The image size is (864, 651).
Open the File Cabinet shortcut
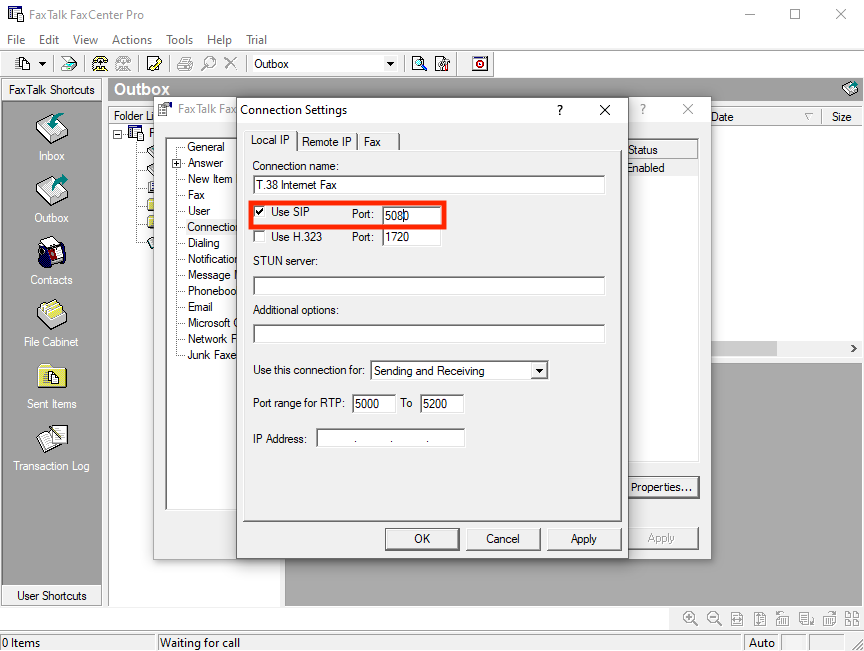pos(52,323)
